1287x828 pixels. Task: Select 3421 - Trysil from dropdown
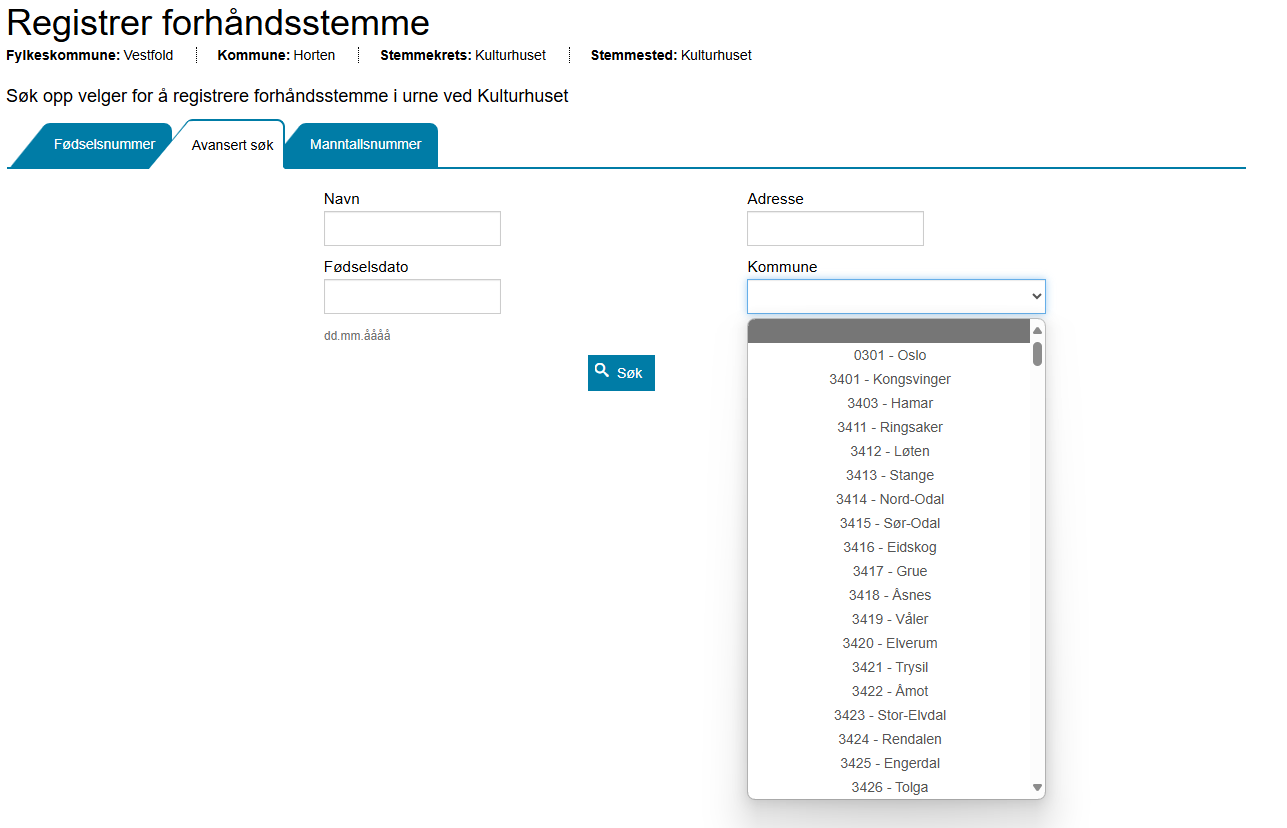pos(889,667)
